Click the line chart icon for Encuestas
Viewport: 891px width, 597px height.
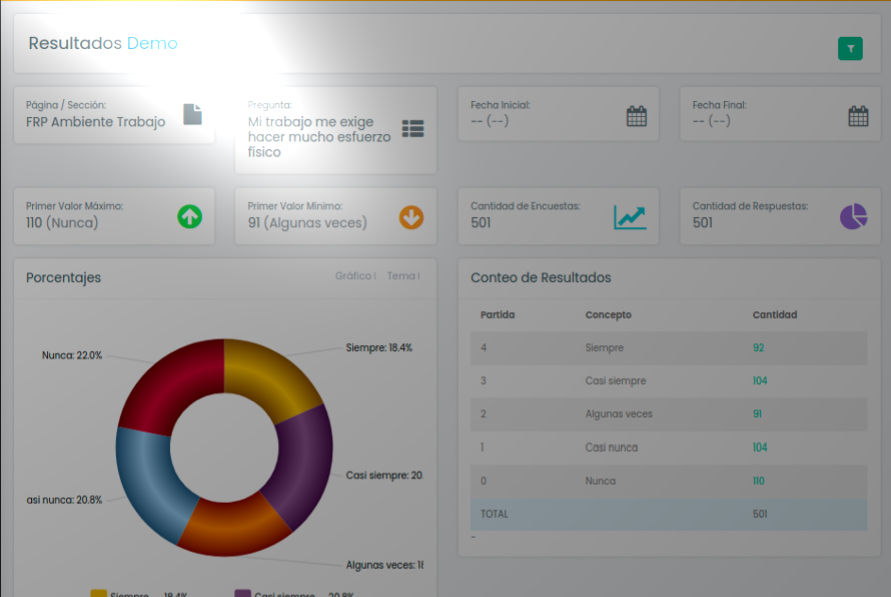point(630,216)
